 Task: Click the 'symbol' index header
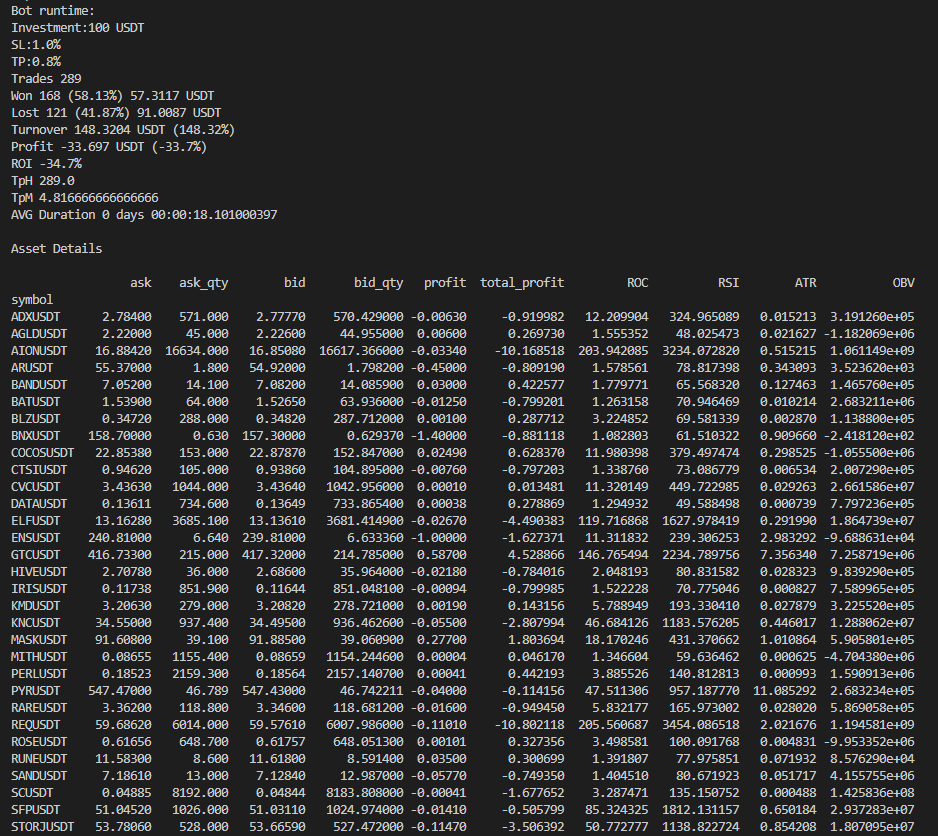pyautogui.click(x=32, y=299)
